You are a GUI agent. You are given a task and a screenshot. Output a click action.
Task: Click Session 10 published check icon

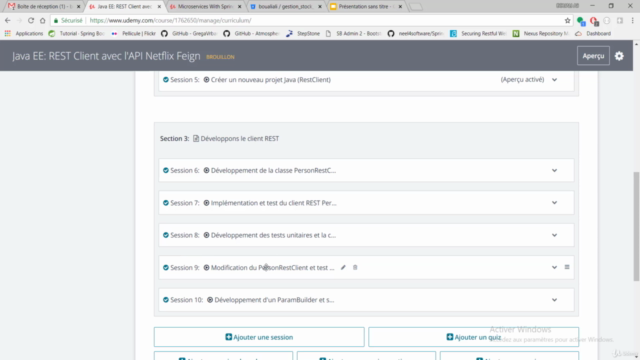click(166, 300)
